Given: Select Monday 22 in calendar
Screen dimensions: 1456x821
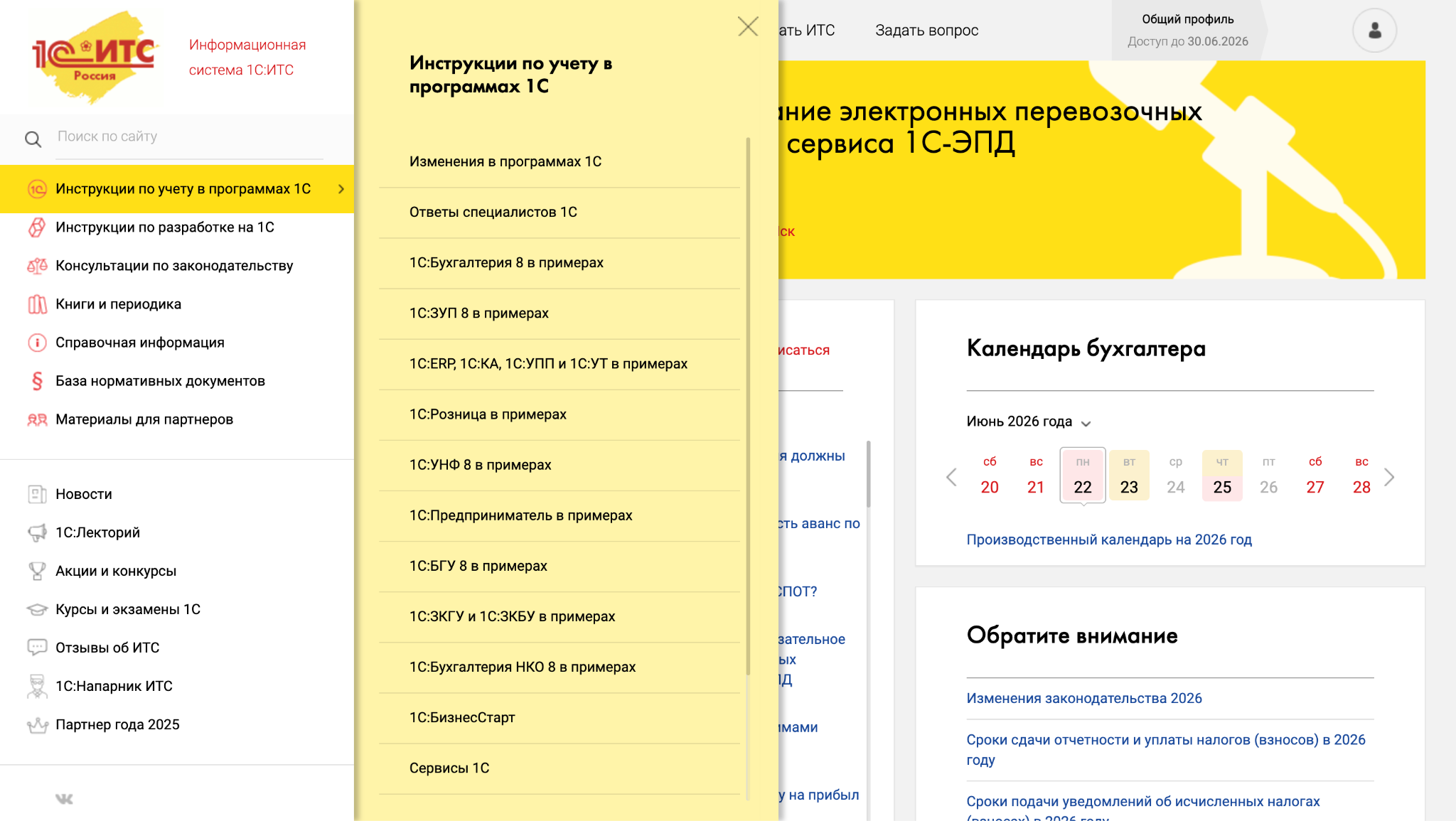Looking at the screenshot, I should click(1082, 476).
